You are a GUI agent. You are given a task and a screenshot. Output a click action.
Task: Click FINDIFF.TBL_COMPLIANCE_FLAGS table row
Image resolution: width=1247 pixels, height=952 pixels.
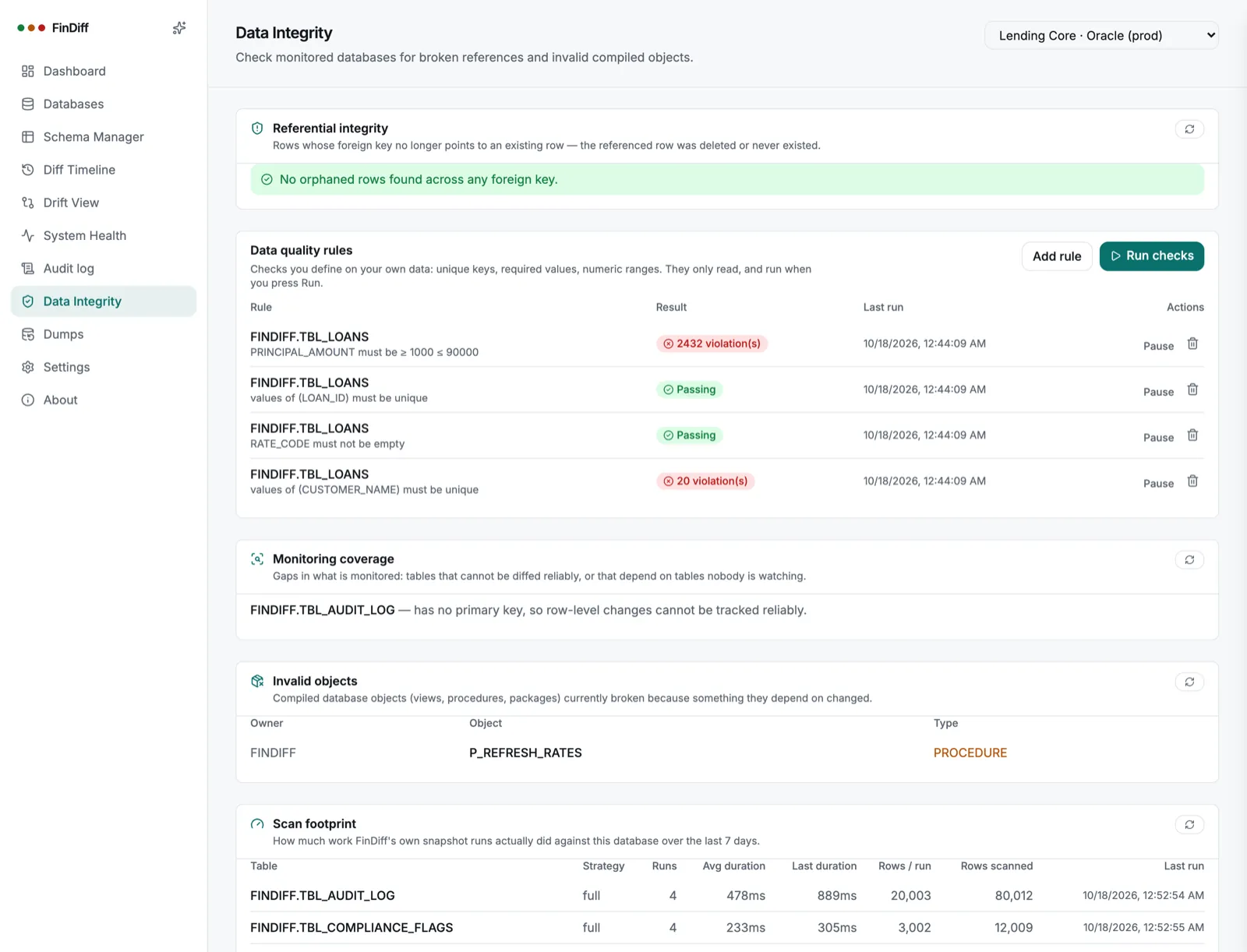727,928
